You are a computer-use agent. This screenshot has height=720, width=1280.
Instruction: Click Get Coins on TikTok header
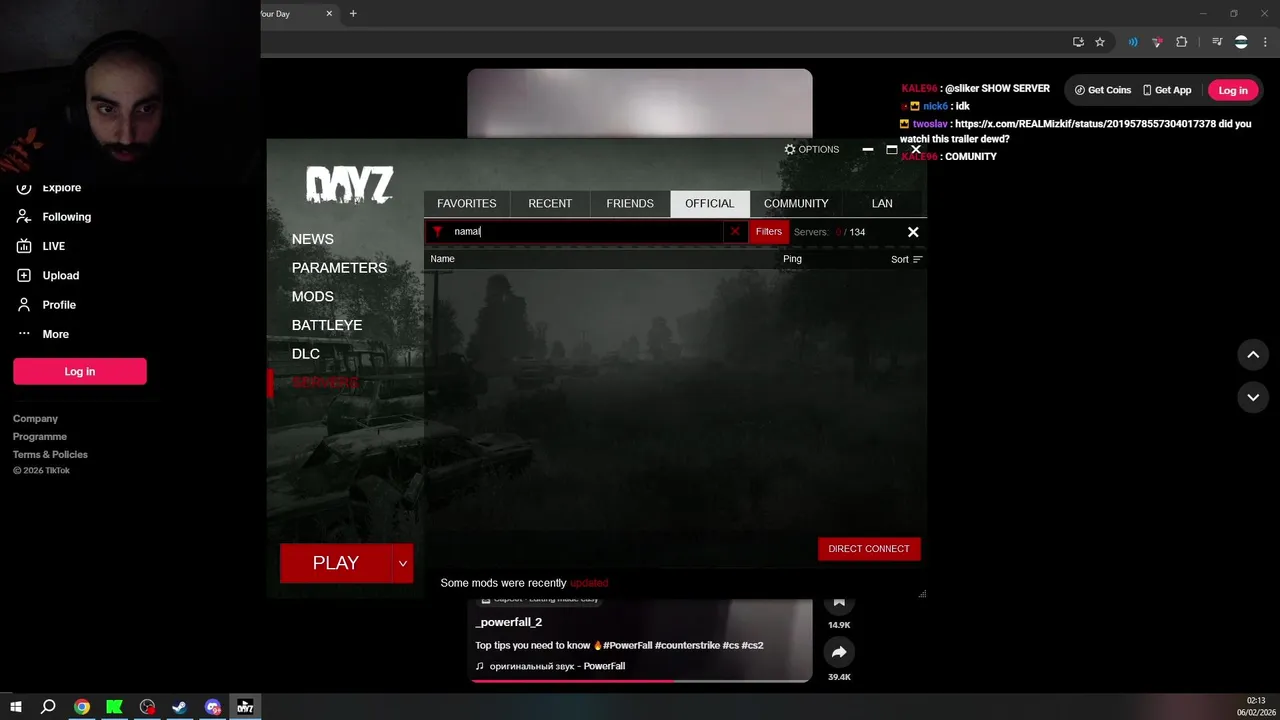pyautogui.click(x=1103, y=90)
